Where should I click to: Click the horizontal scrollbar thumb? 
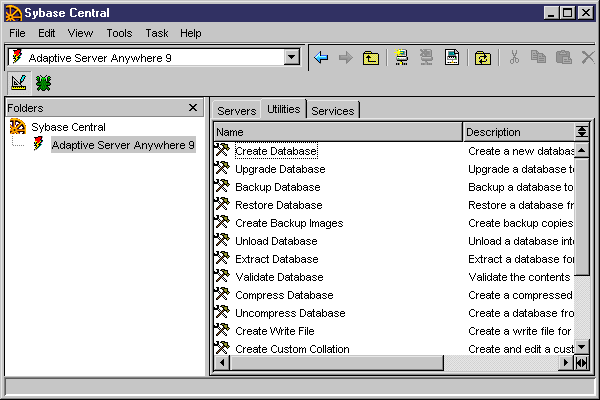coord(337,362)
